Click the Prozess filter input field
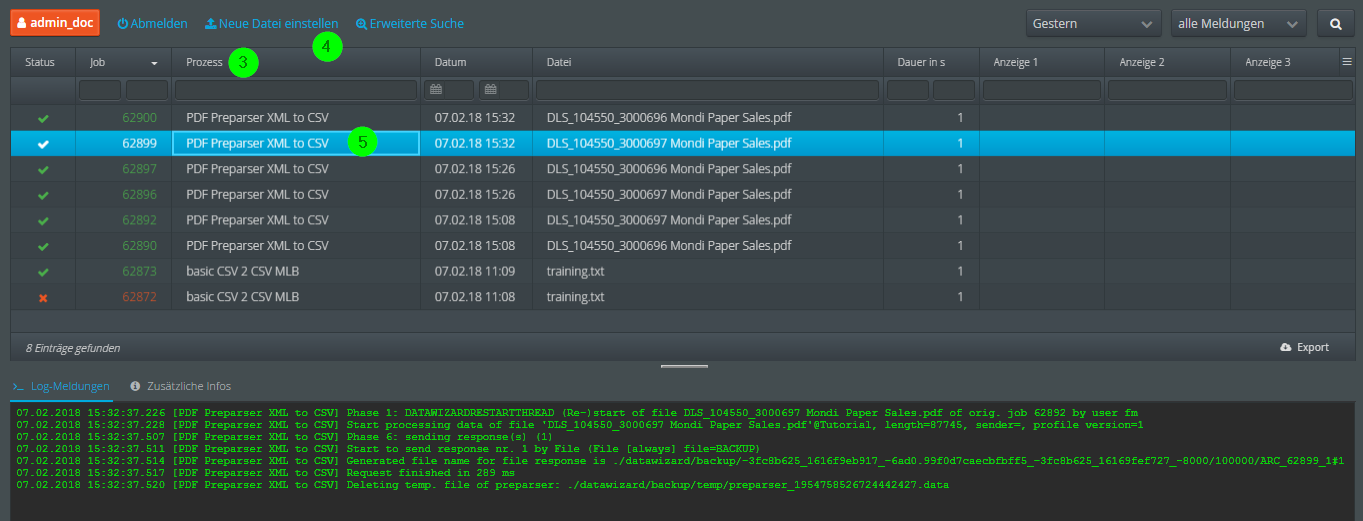This screenshot has height=521, width=1363. (296, 90)
